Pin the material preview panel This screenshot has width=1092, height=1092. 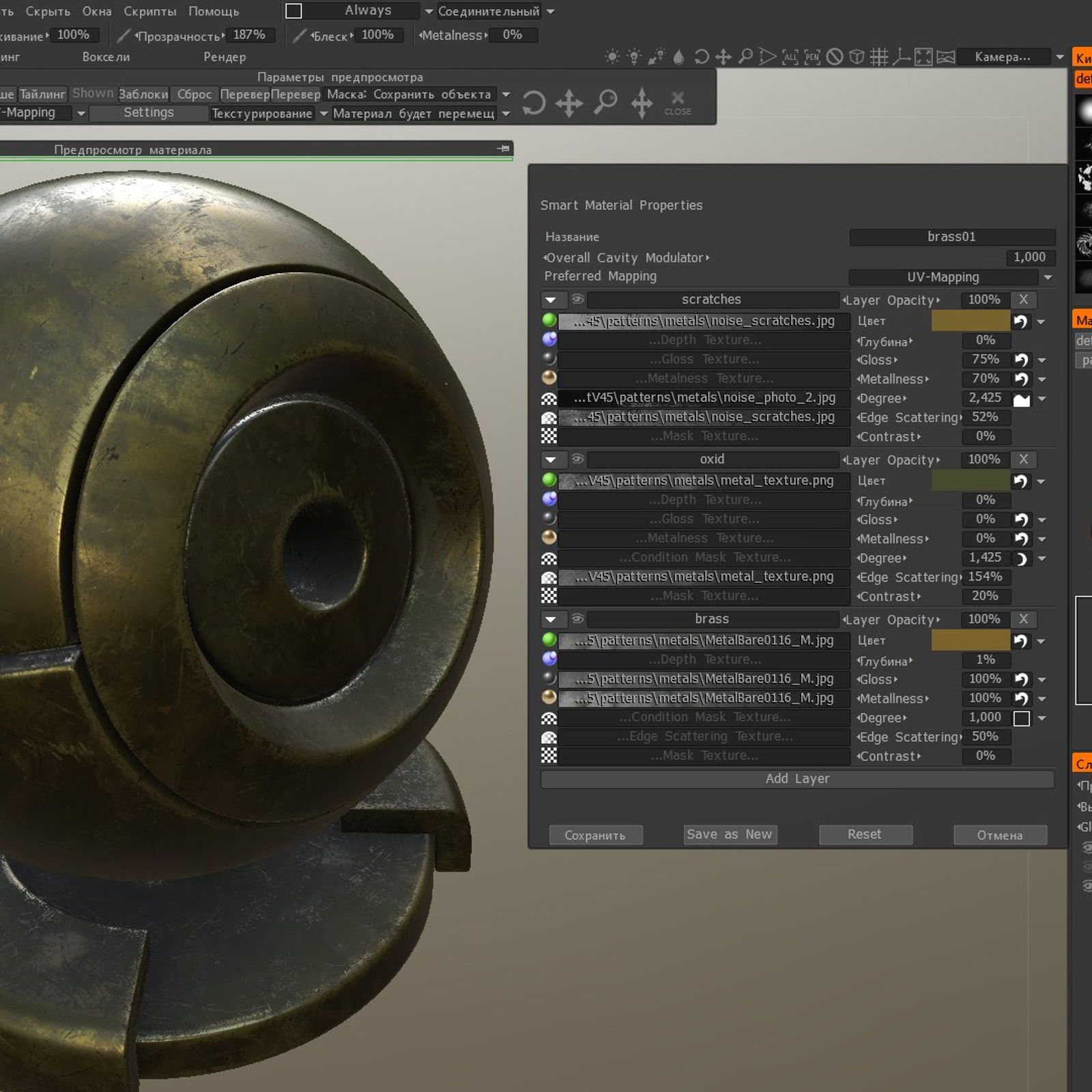[504, 148]
